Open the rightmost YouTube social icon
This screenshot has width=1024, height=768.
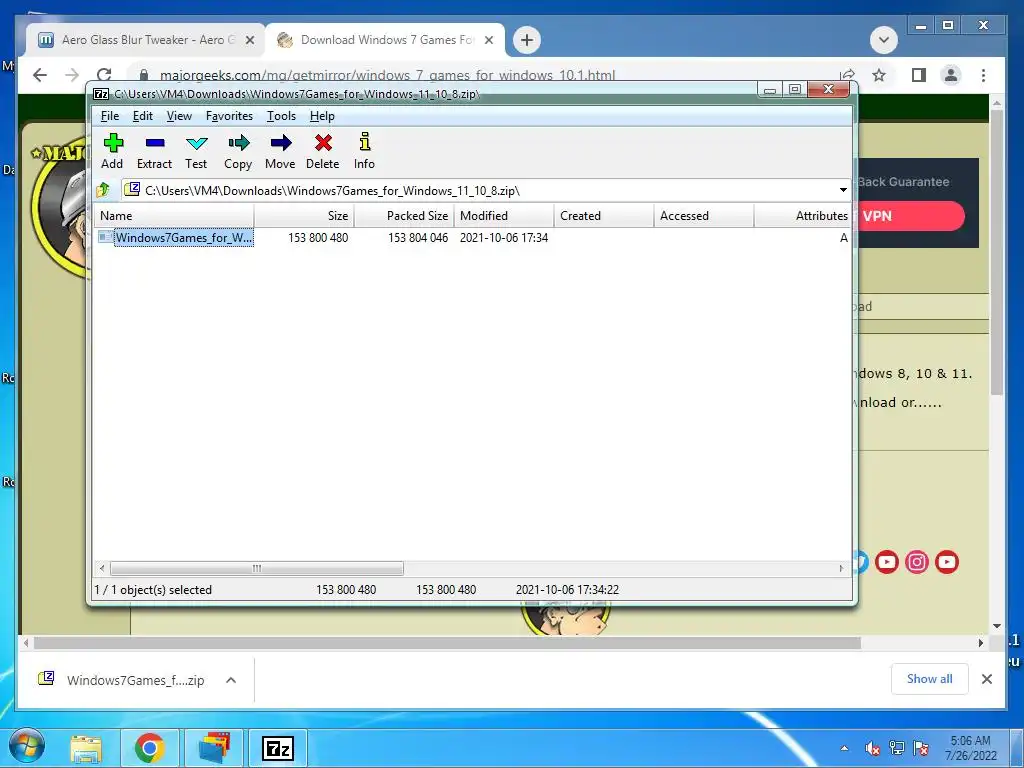947,562
